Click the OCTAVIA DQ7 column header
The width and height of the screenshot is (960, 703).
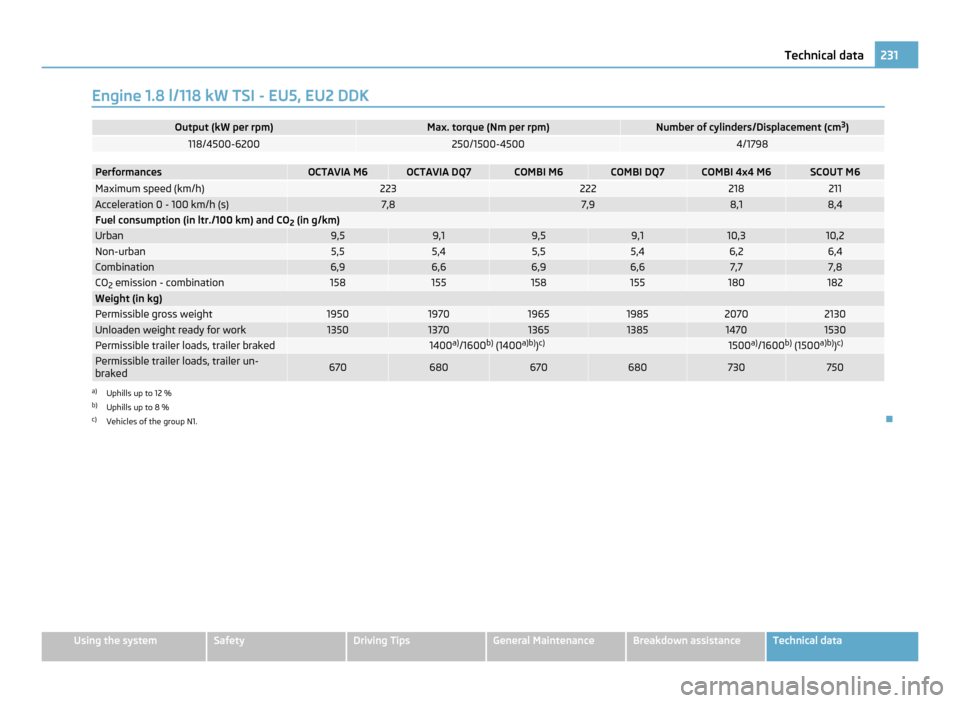[438, 172]
